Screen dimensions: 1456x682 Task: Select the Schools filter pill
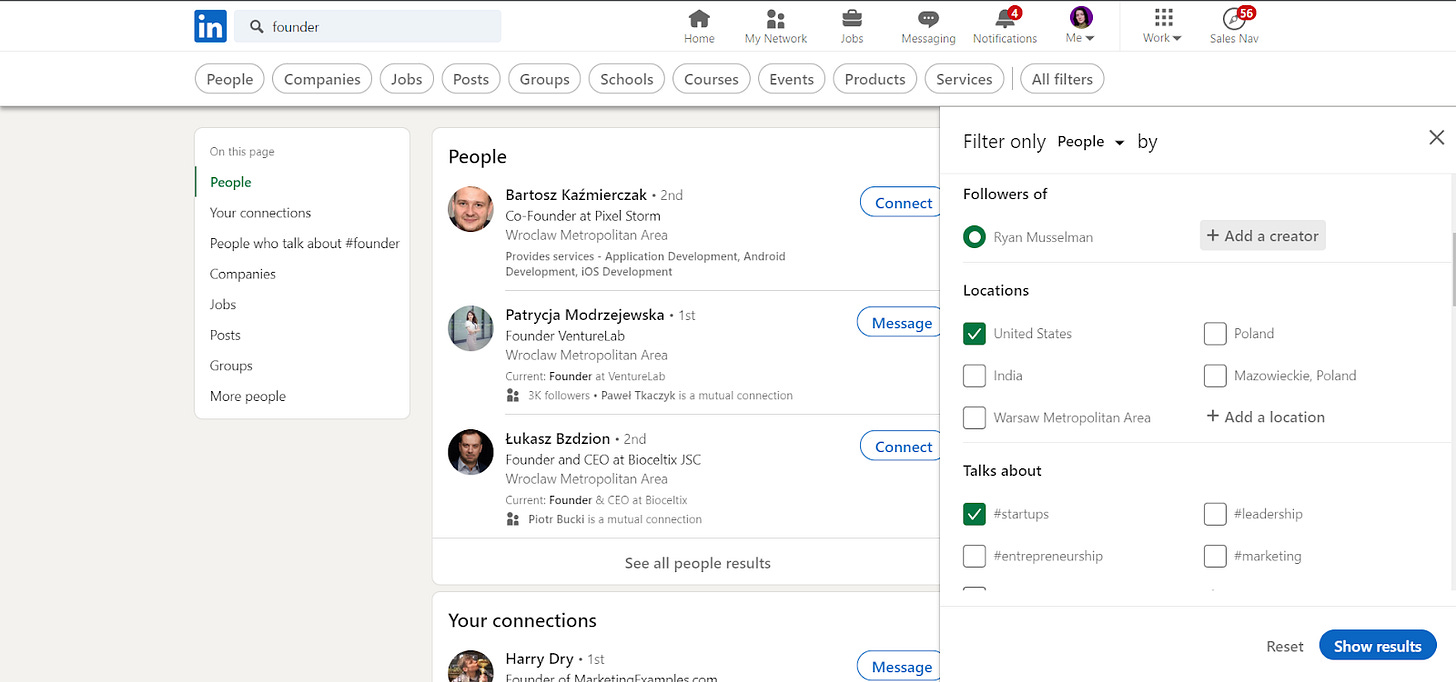(627, 79)
